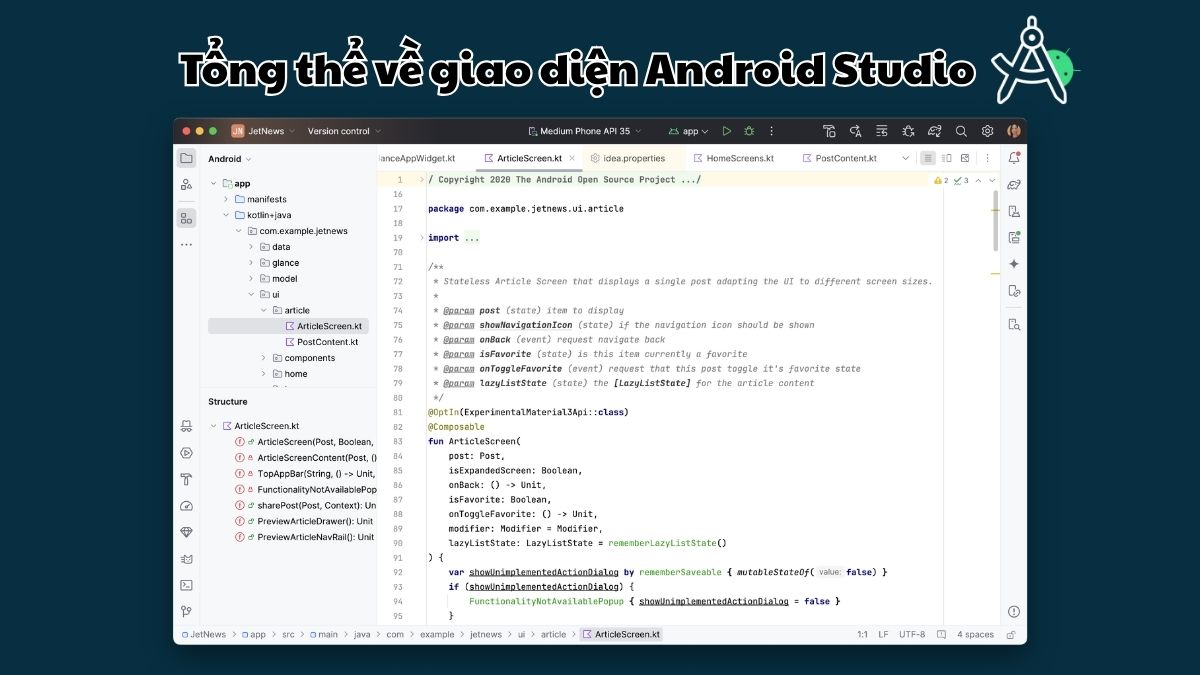Screen dimensions: 1200x675
Task: Open the Git version control sidebar icon
Action: point(186,611)
